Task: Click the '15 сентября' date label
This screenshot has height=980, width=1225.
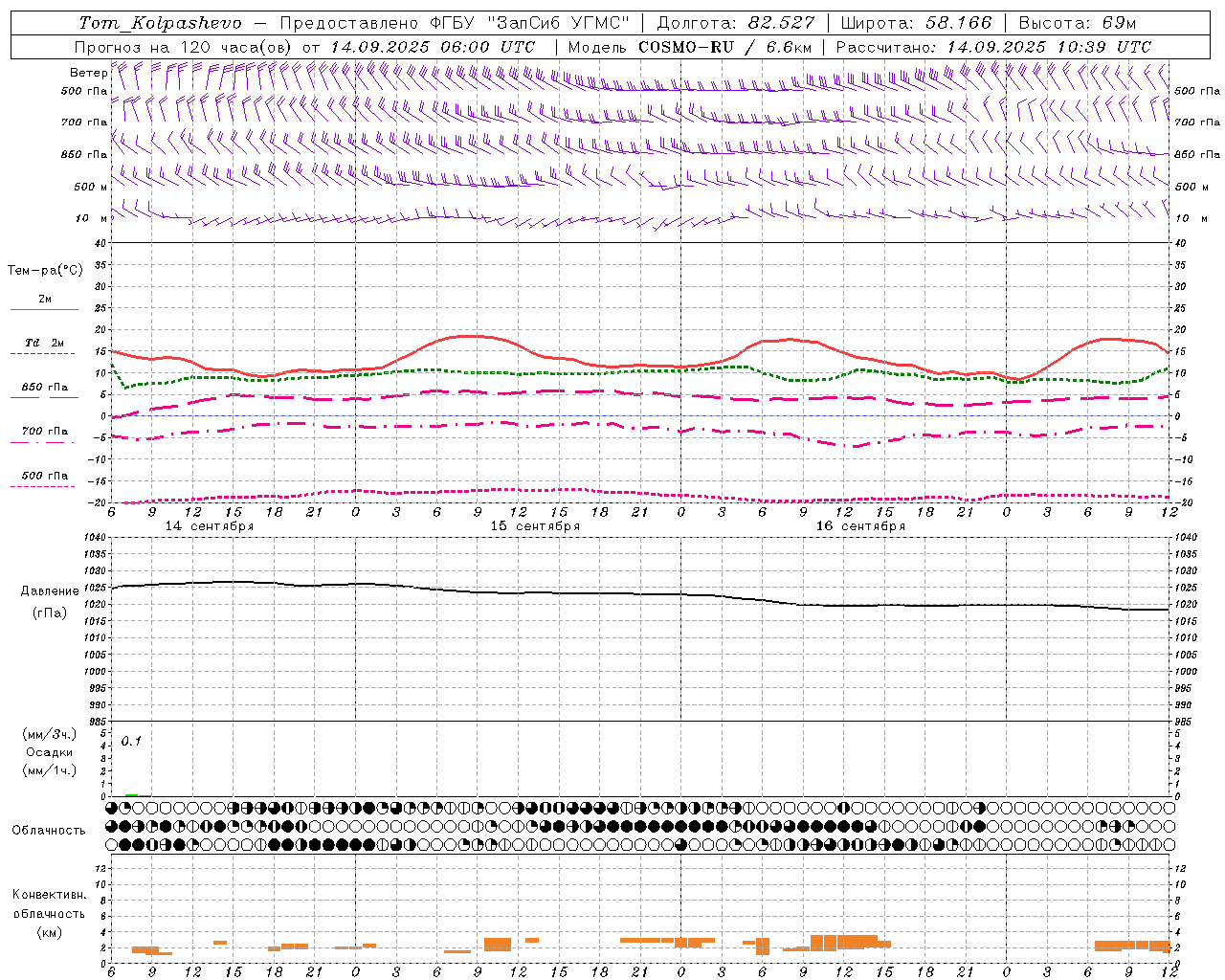Action: pos(535,526)
